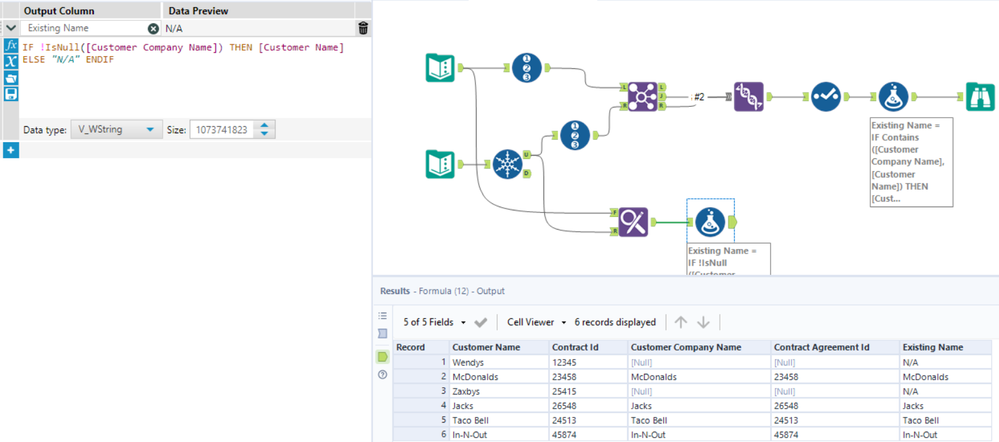999x442 pixels.
Task: Click the highlighted Formula tool after Find Replace
Action: tap(710, 222)
